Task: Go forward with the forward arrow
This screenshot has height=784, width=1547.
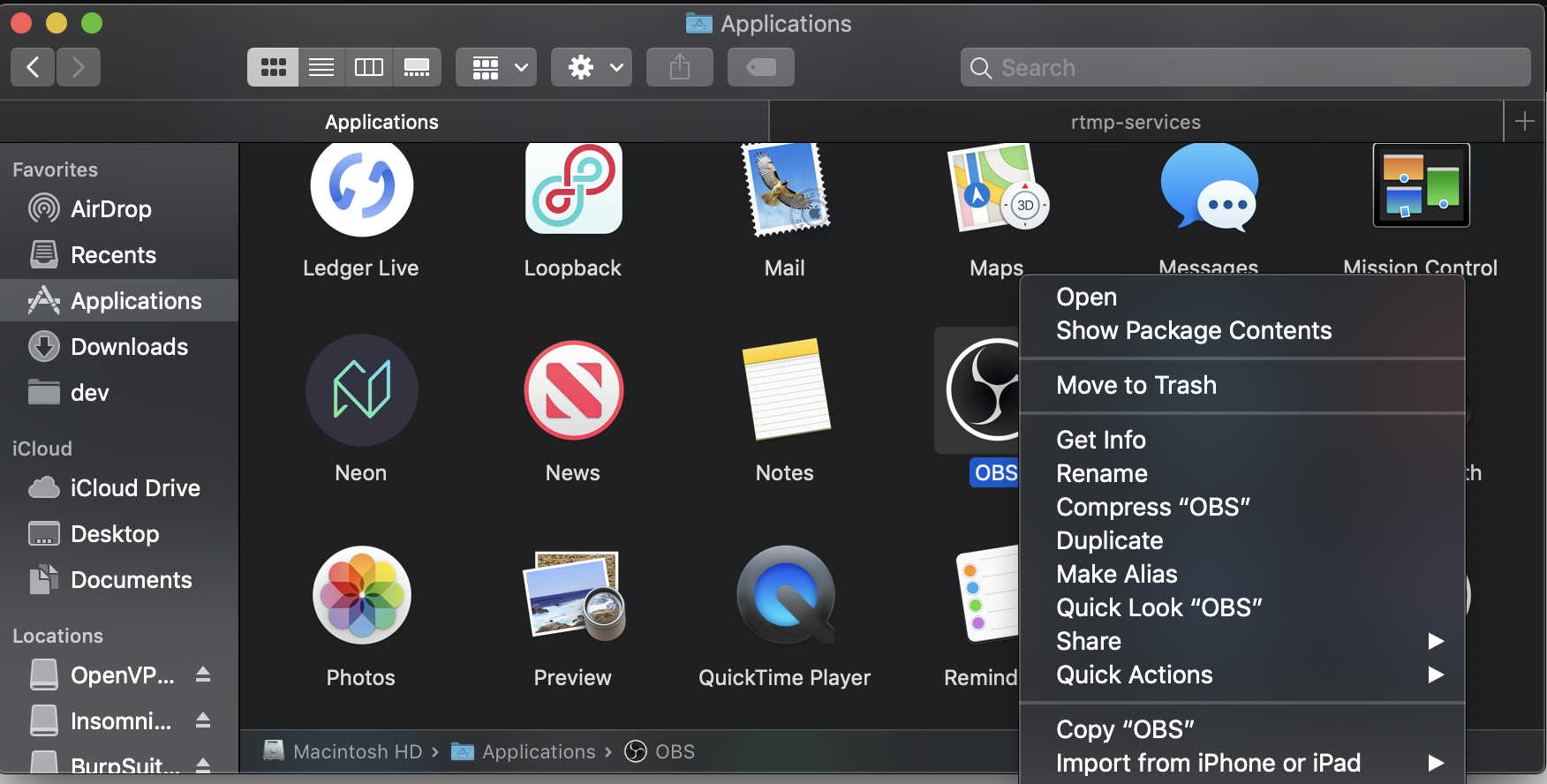Action: (x=79, y=67)
